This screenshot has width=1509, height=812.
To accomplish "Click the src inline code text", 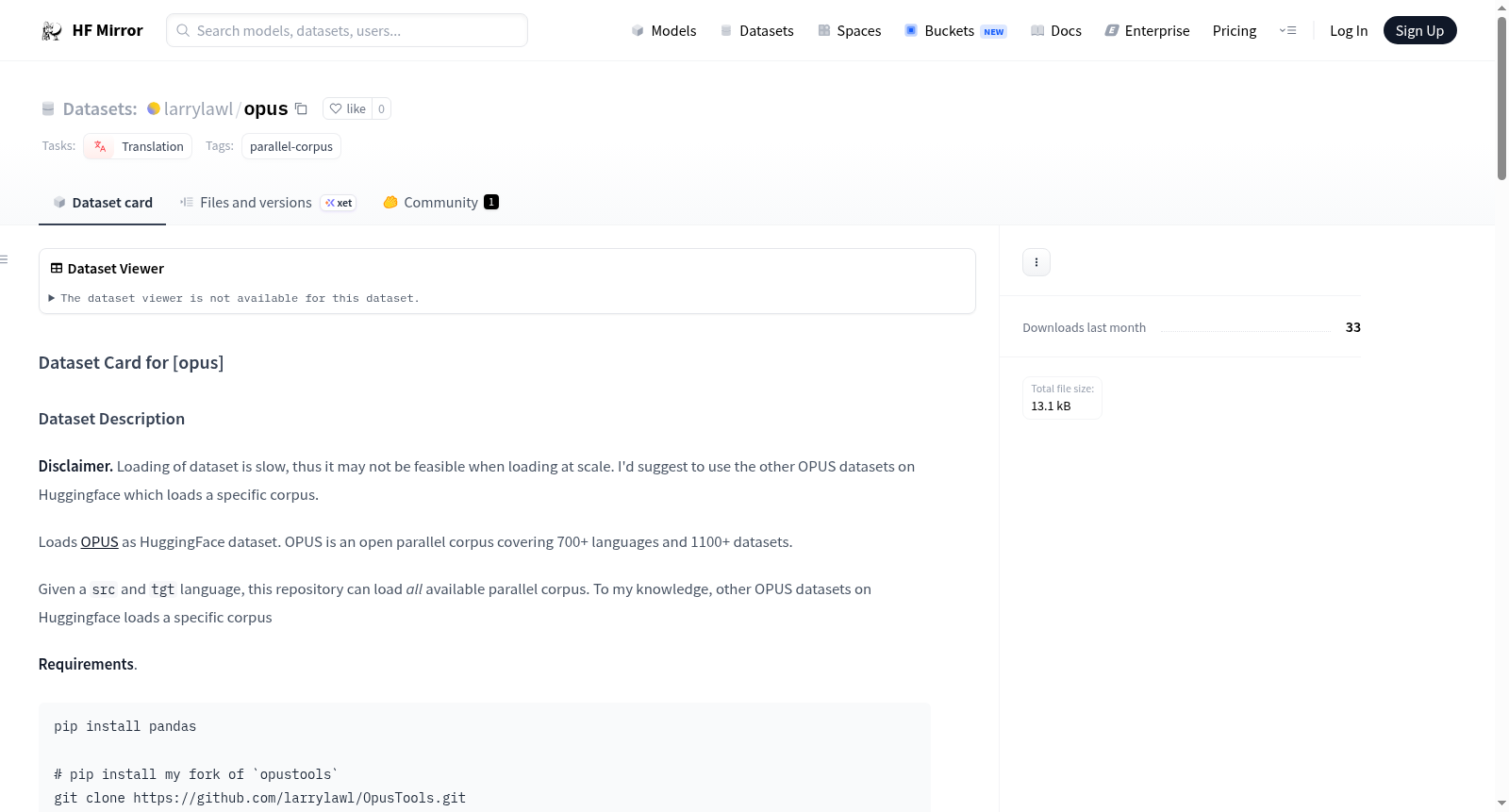I will [104, 589].
